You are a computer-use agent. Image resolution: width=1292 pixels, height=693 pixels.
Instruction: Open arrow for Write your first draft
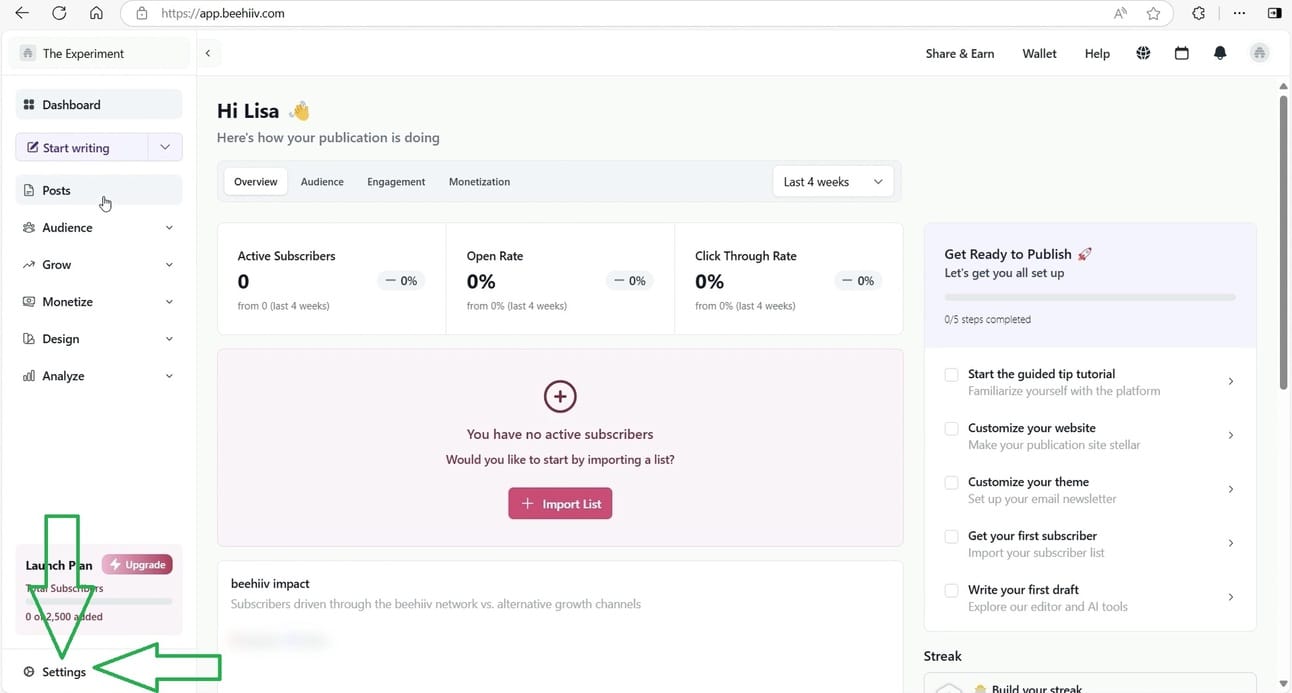tap(1230, 597)
